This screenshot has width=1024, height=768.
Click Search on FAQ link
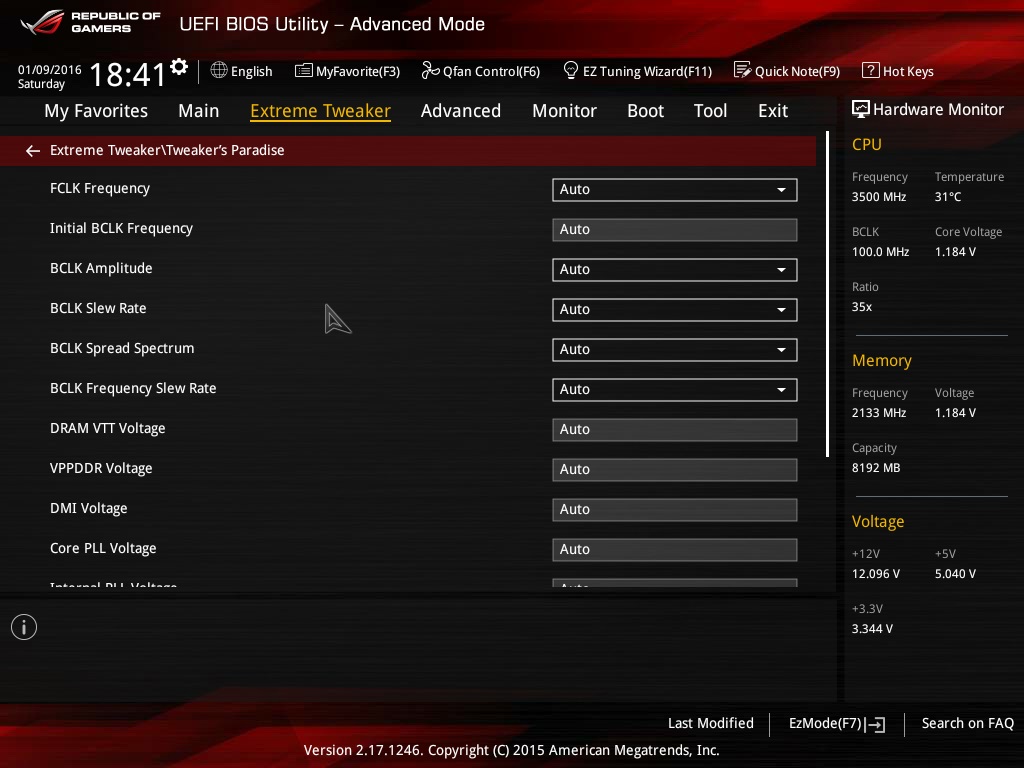click(x=967, y=723)
